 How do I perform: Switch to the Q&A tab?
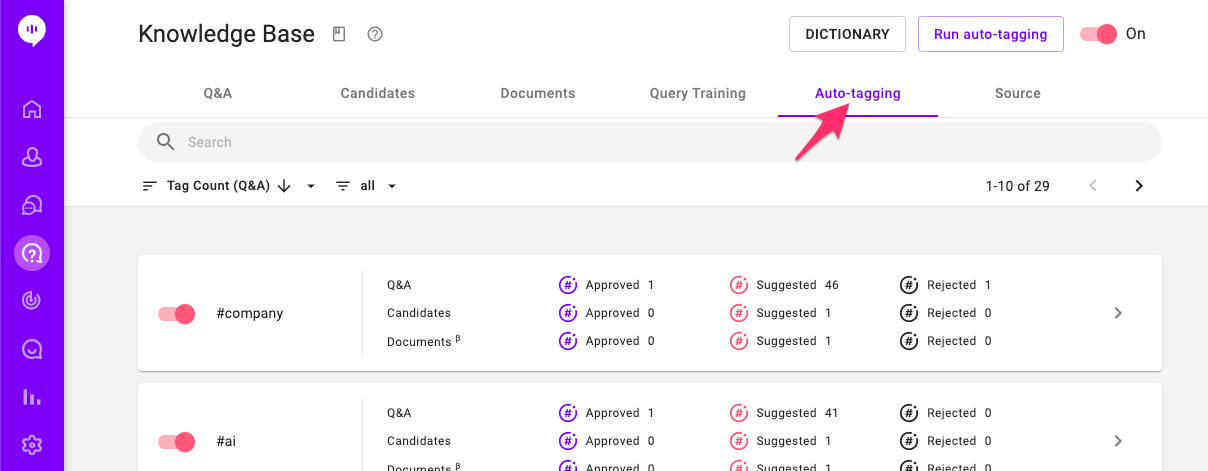tap(218, 93)
